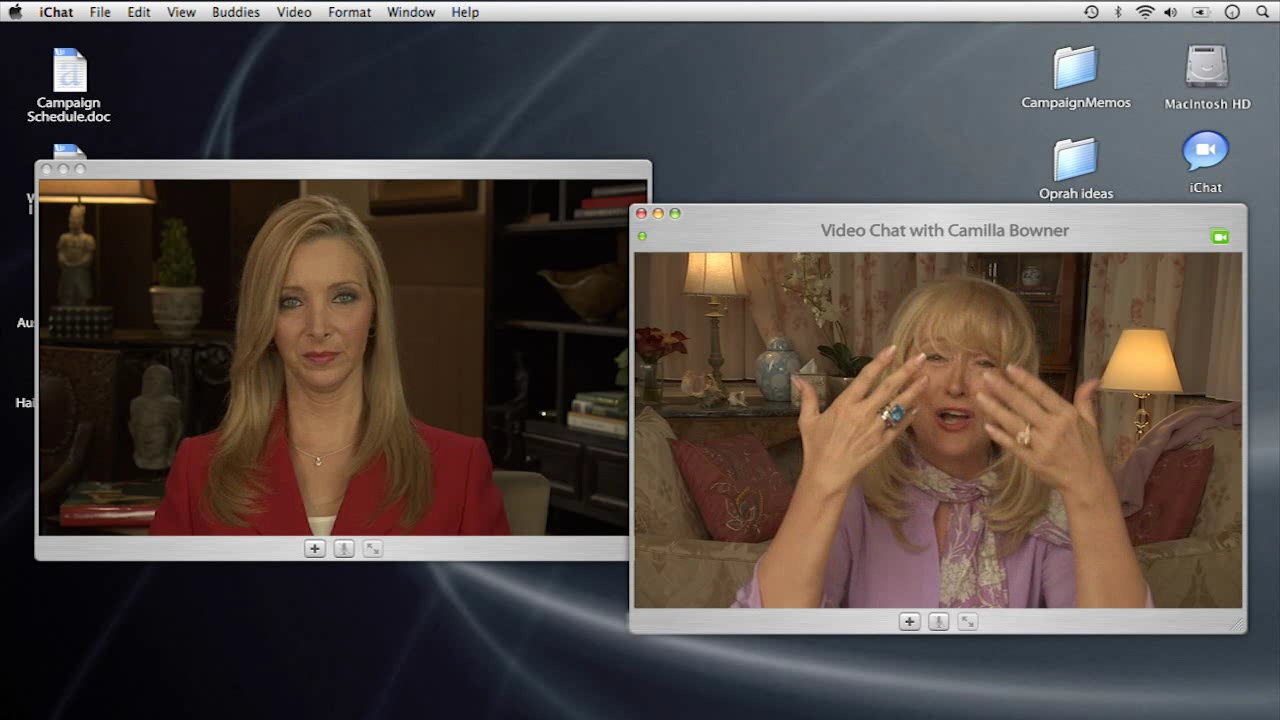Image resolution: width=1280 pixels, height=720 pixels.
Task: Select the CampaignMemos folder
Action: (x=1076, y=68)
